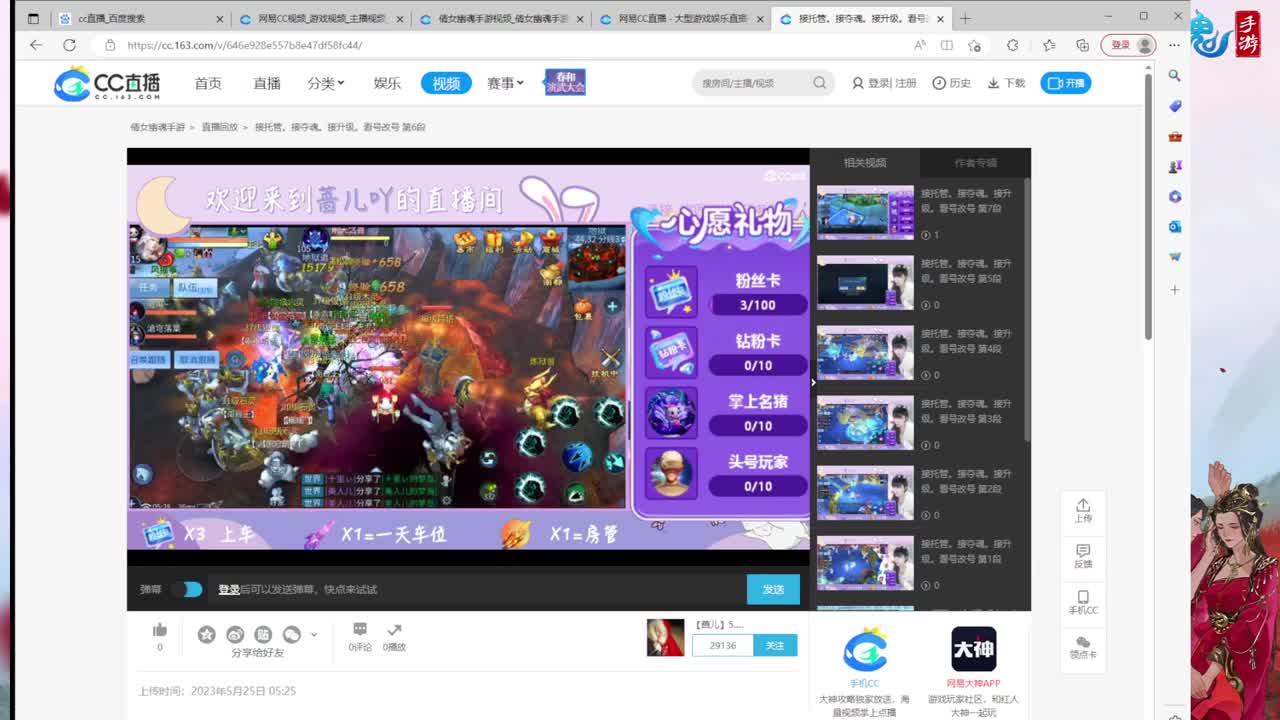This screenshot has width=1280, height=720.
Task: Click the 注册 link in header
Action: pyautogui.click(x=906, y=83)
